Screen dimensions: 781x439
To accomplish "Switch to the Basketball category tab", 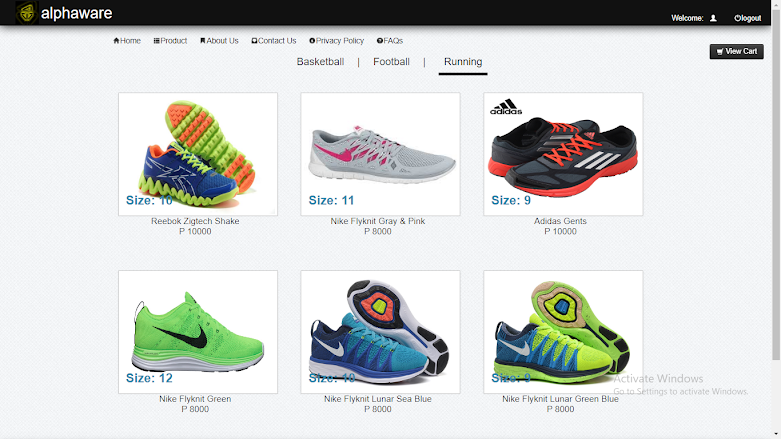I will point(320,62).
